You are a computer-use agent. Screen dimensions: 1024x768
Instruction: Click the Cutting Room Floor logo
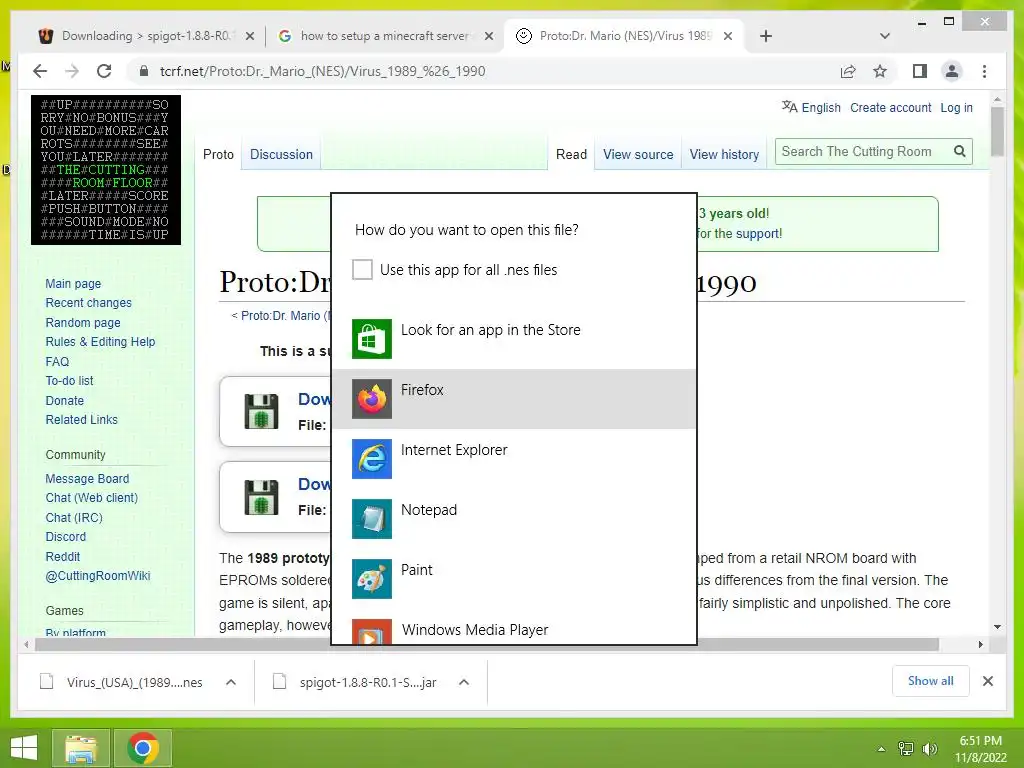point(106,170)
